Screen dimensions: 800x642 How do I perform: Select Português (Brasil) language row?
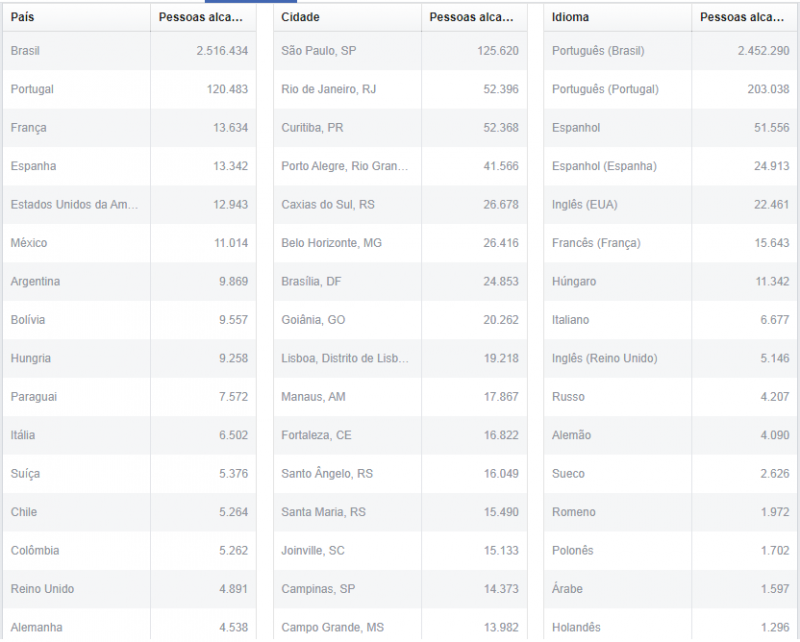598,51
